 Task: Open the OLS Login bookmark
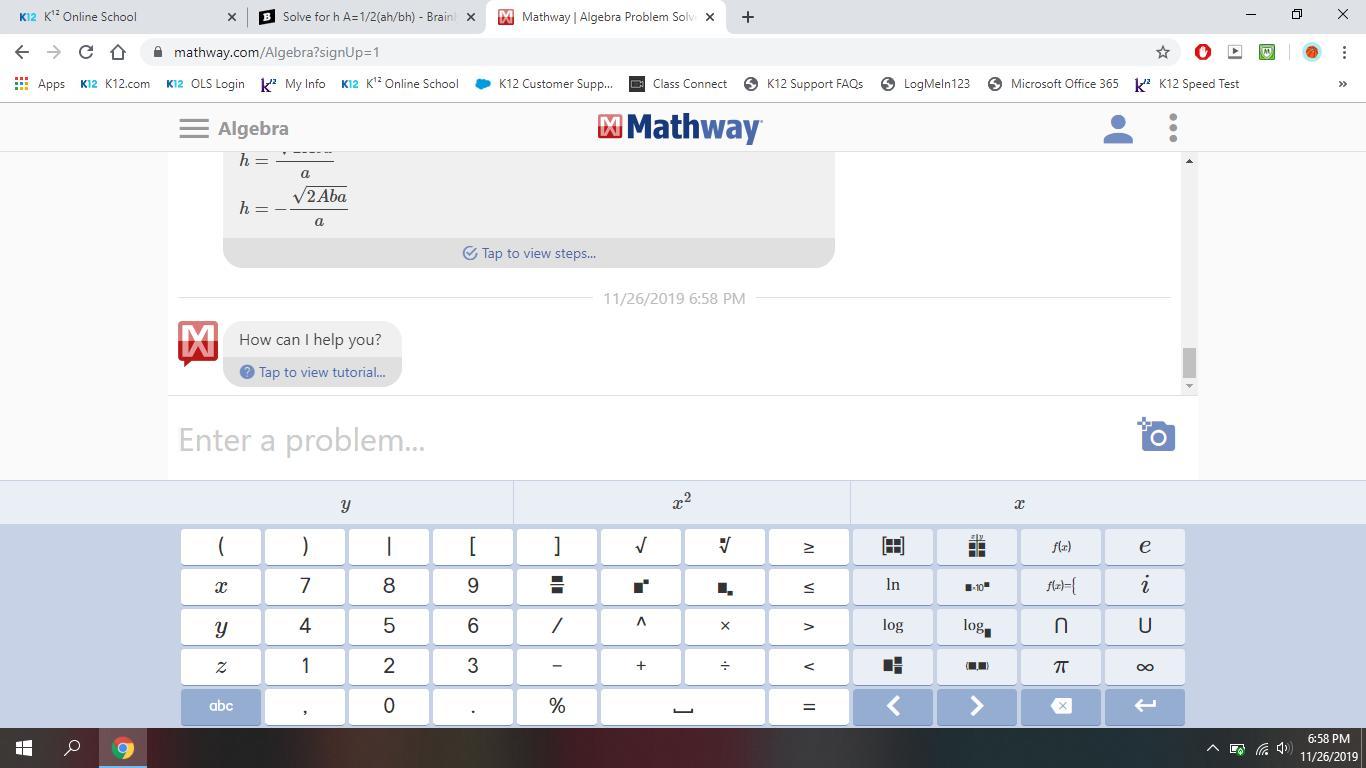coord(205,84)
